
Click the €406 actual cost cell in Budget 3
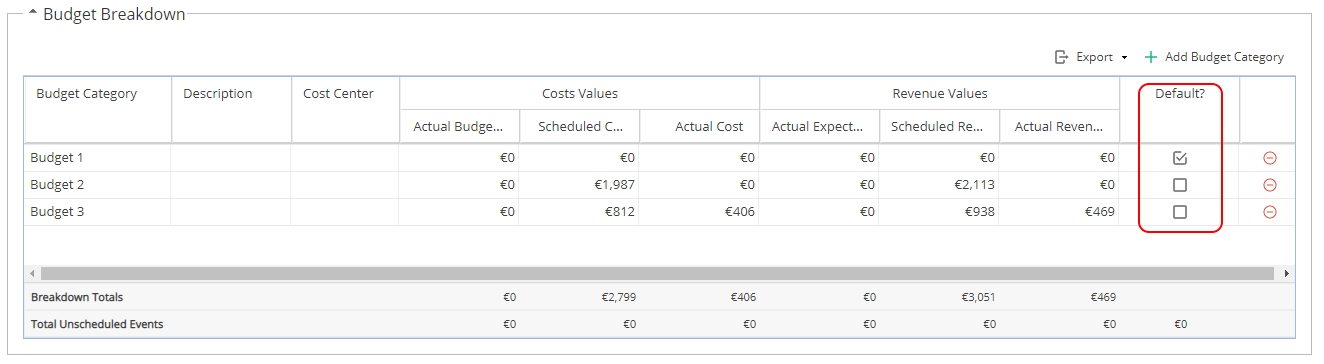pyautogui.click(x=700, y=212)
